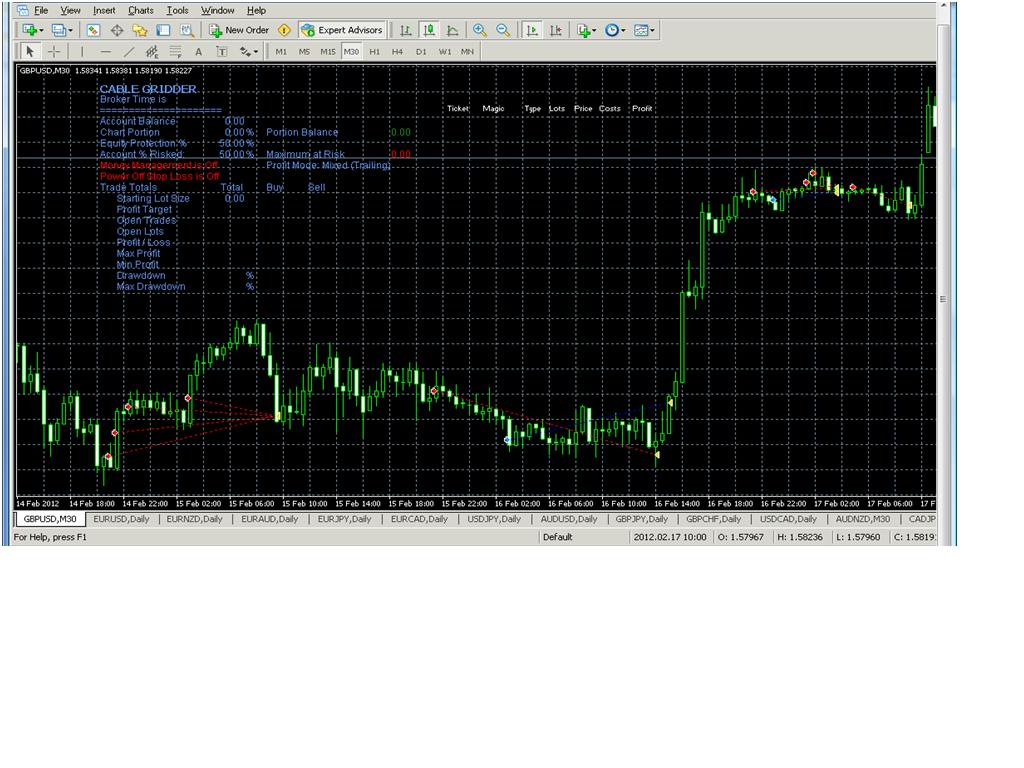Image resolution: width=1024 pixels, height=768 pixels.
Task: Toggle the Expert Advisors button
Action: [x=342, y=30]
